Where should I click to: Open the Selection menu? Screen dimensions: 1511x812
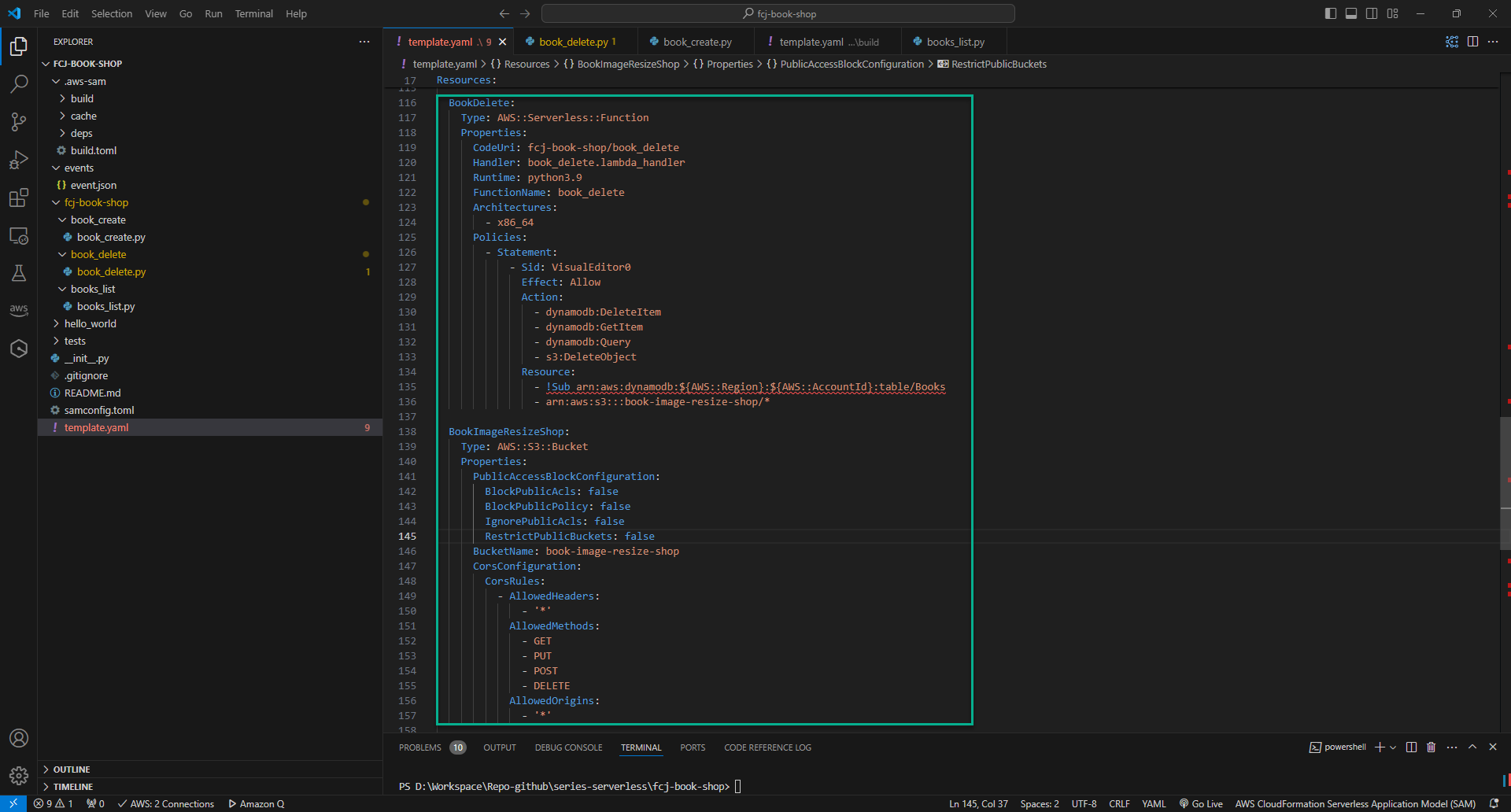coord(112,13)
